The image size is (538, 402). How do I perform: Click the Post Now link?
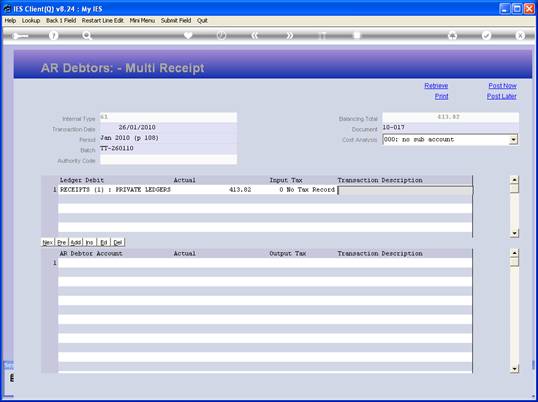click(502, 86)
